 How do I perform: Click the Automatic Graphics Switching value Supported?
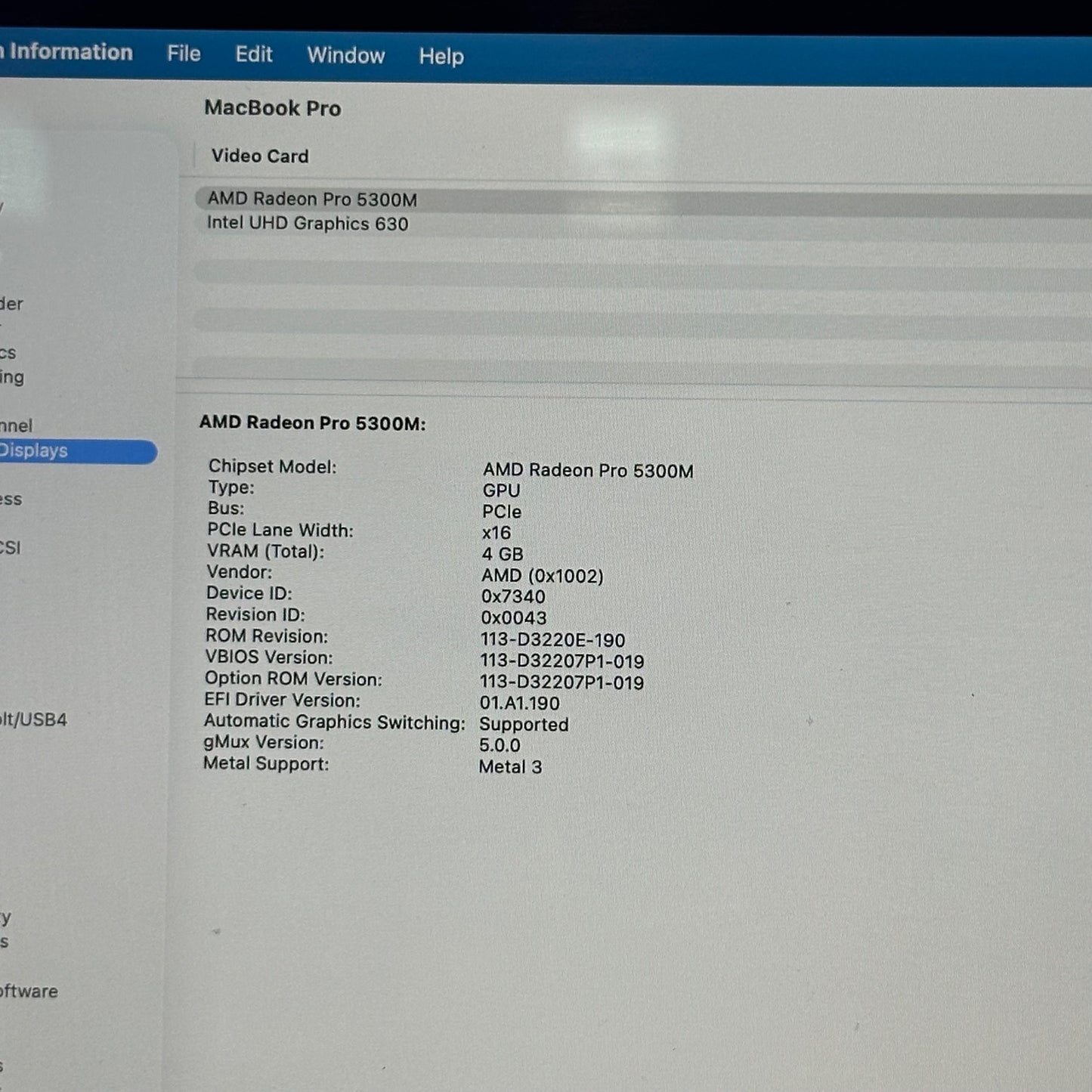[x=524, y=725]
